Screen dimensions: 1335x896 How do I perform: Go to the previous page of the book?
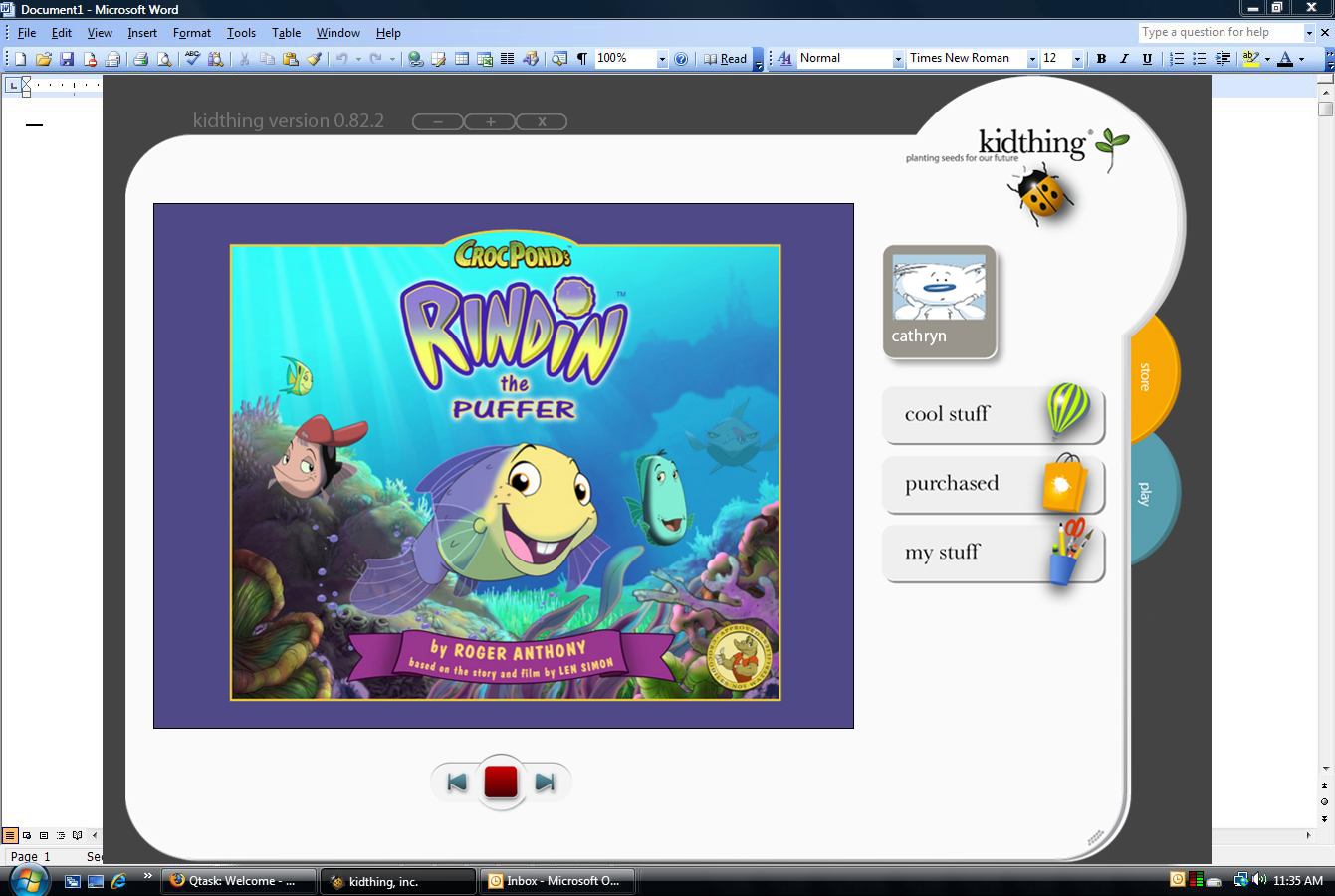pos(457,783)
